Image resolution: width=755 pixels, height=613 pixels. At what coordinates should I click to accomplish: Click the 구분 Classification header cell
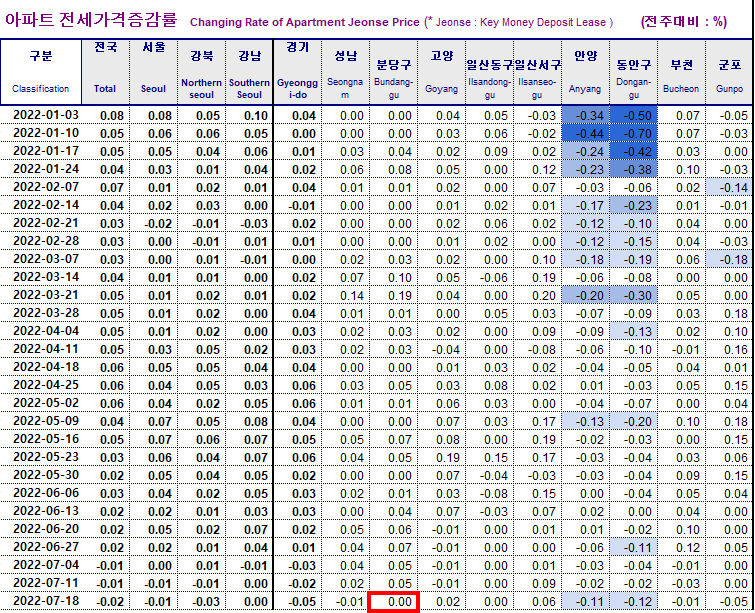tap(41, 72)
